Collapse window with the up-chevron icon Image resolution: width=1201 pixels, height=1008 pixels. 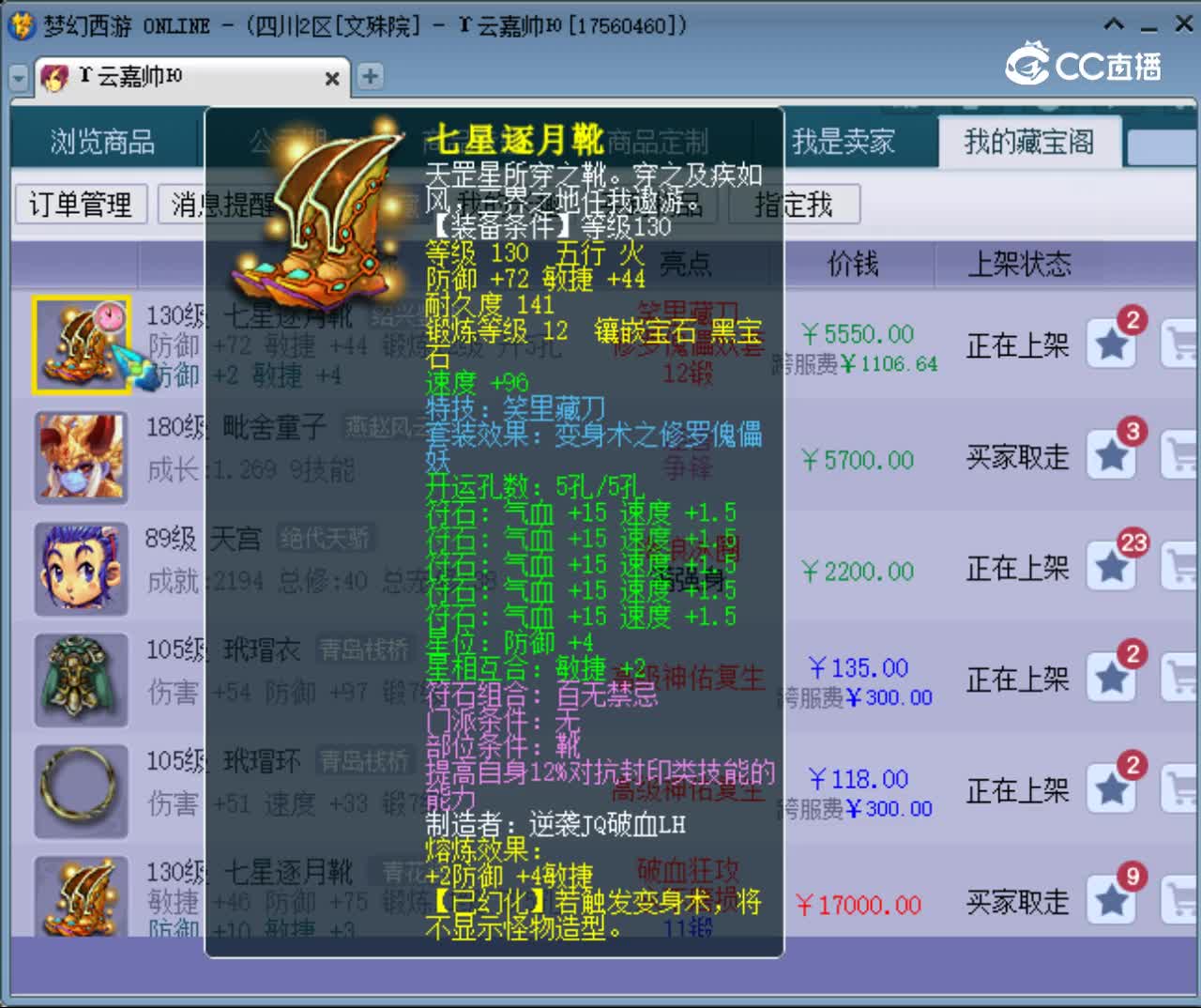point(1114,25)
